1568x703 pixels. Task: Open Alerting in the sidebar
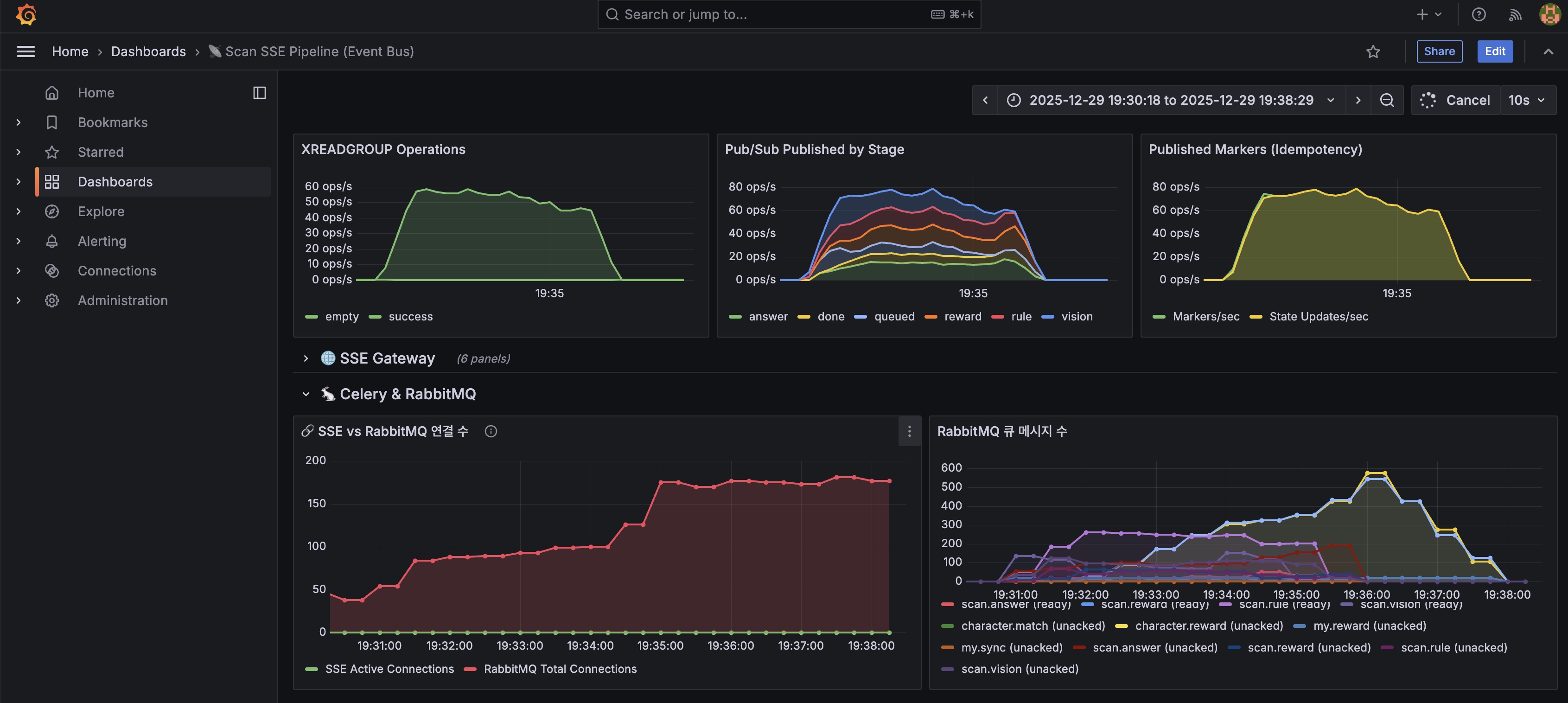102,241
